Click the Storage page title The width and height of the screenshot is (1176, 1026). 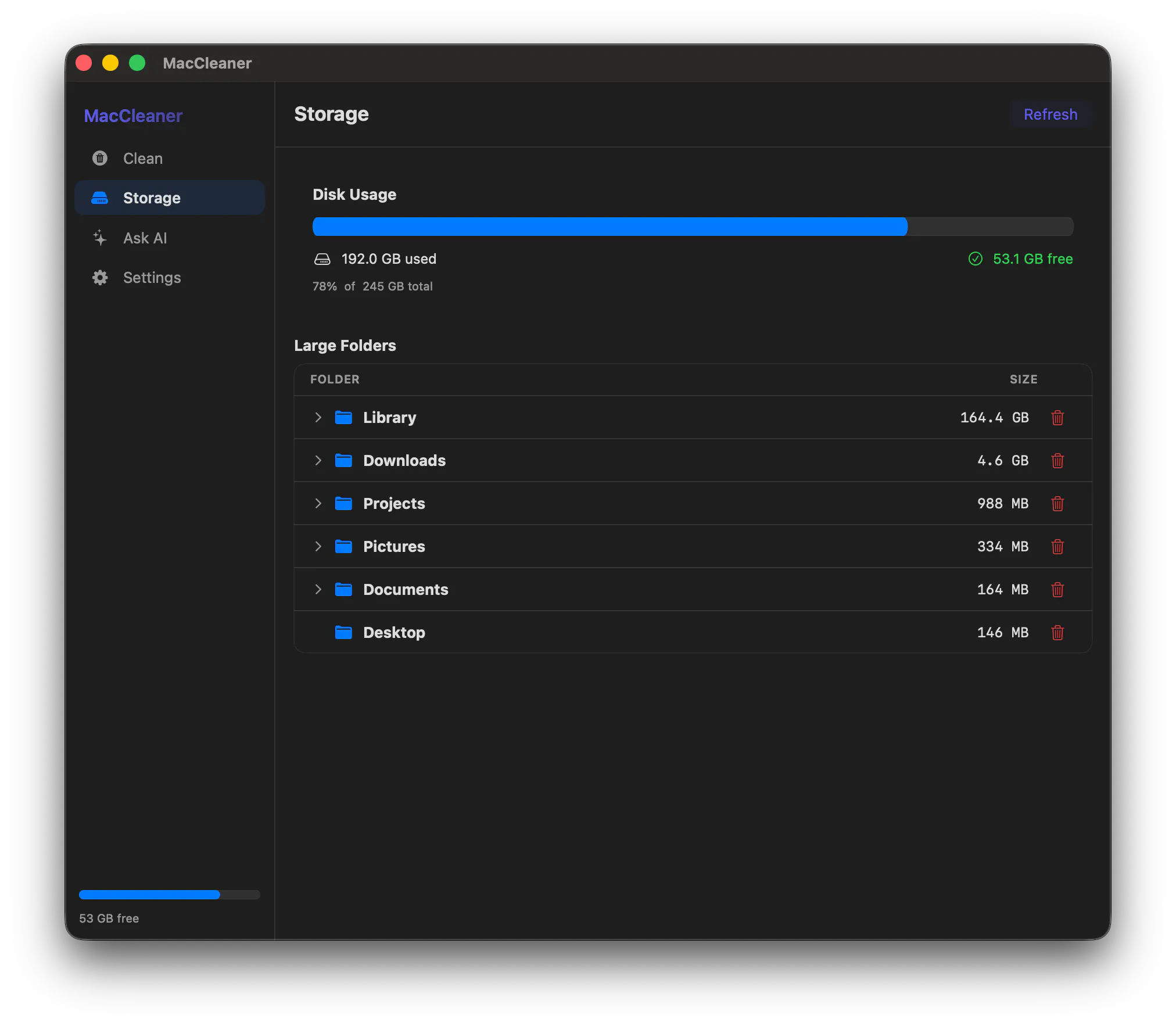pyautogui.click(x=331, y=114)
